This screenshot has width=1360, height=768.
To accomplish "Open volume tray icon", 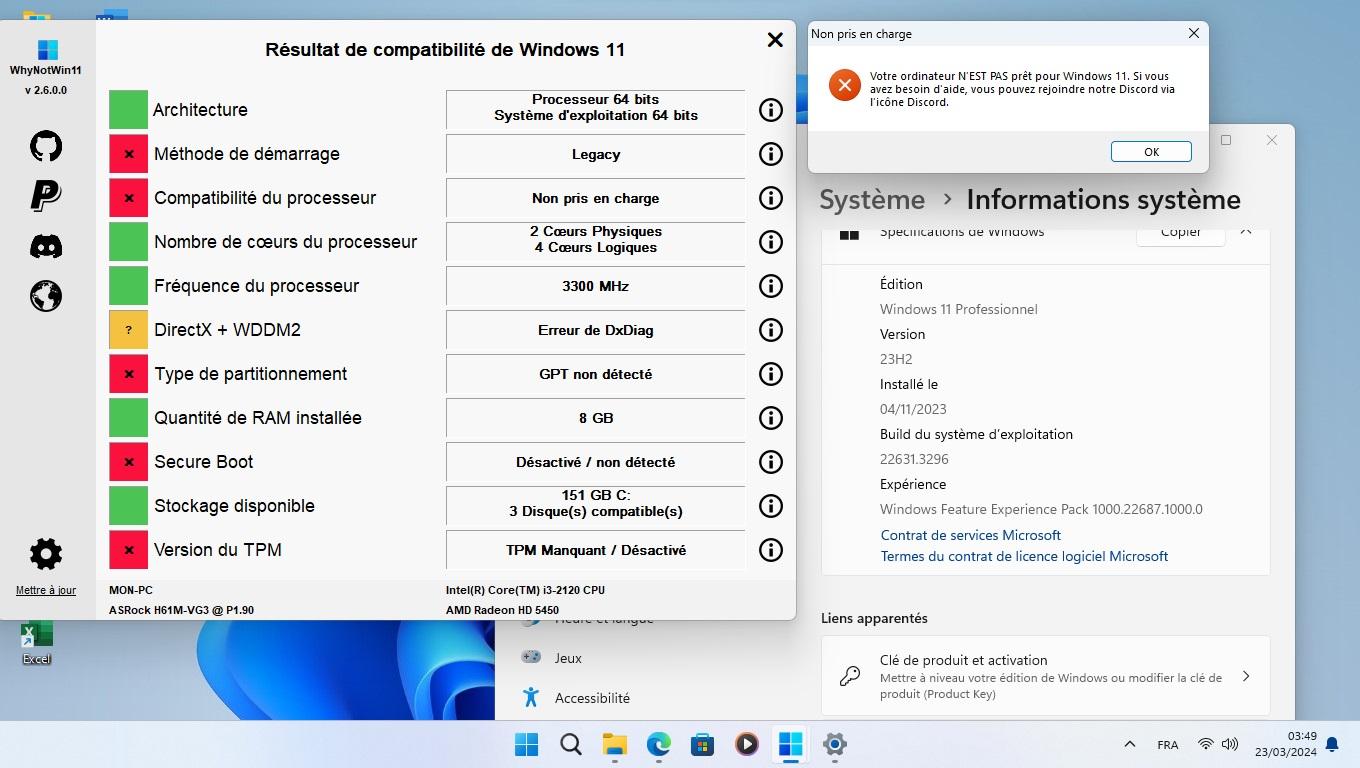I will pyautogui.click(x=1230, y=745).
